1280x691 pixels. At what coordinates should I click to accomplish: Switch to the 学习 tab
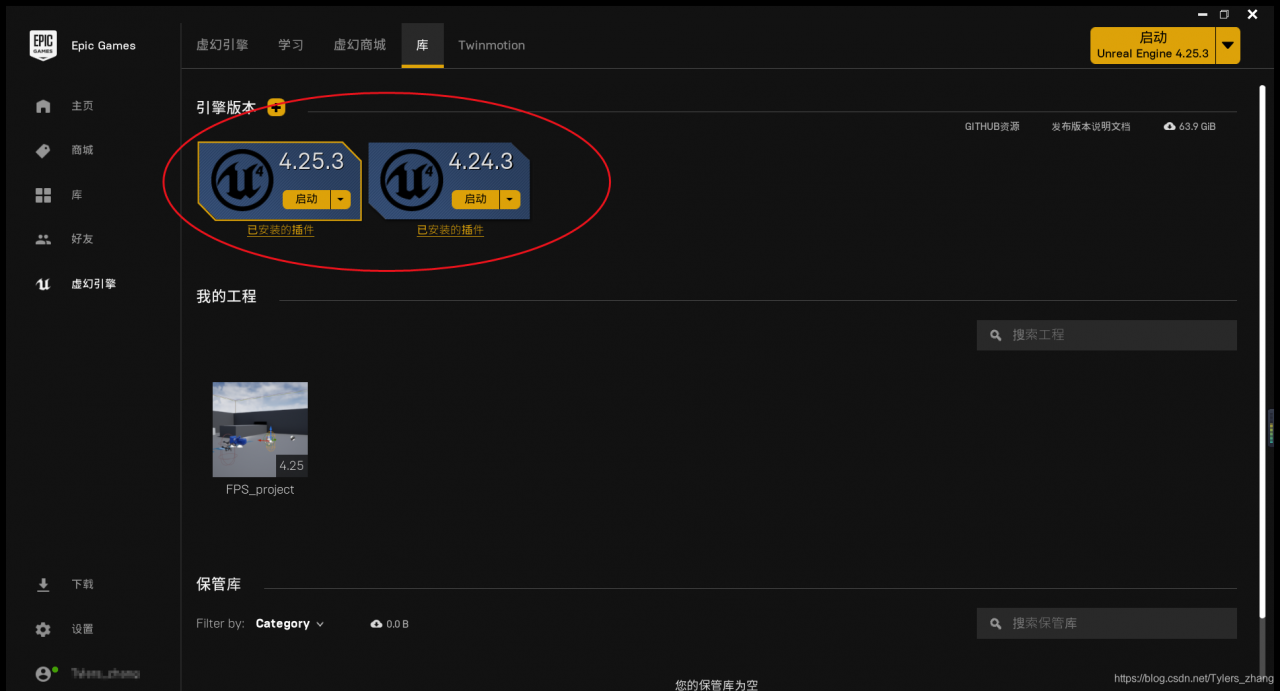point(291,45)
